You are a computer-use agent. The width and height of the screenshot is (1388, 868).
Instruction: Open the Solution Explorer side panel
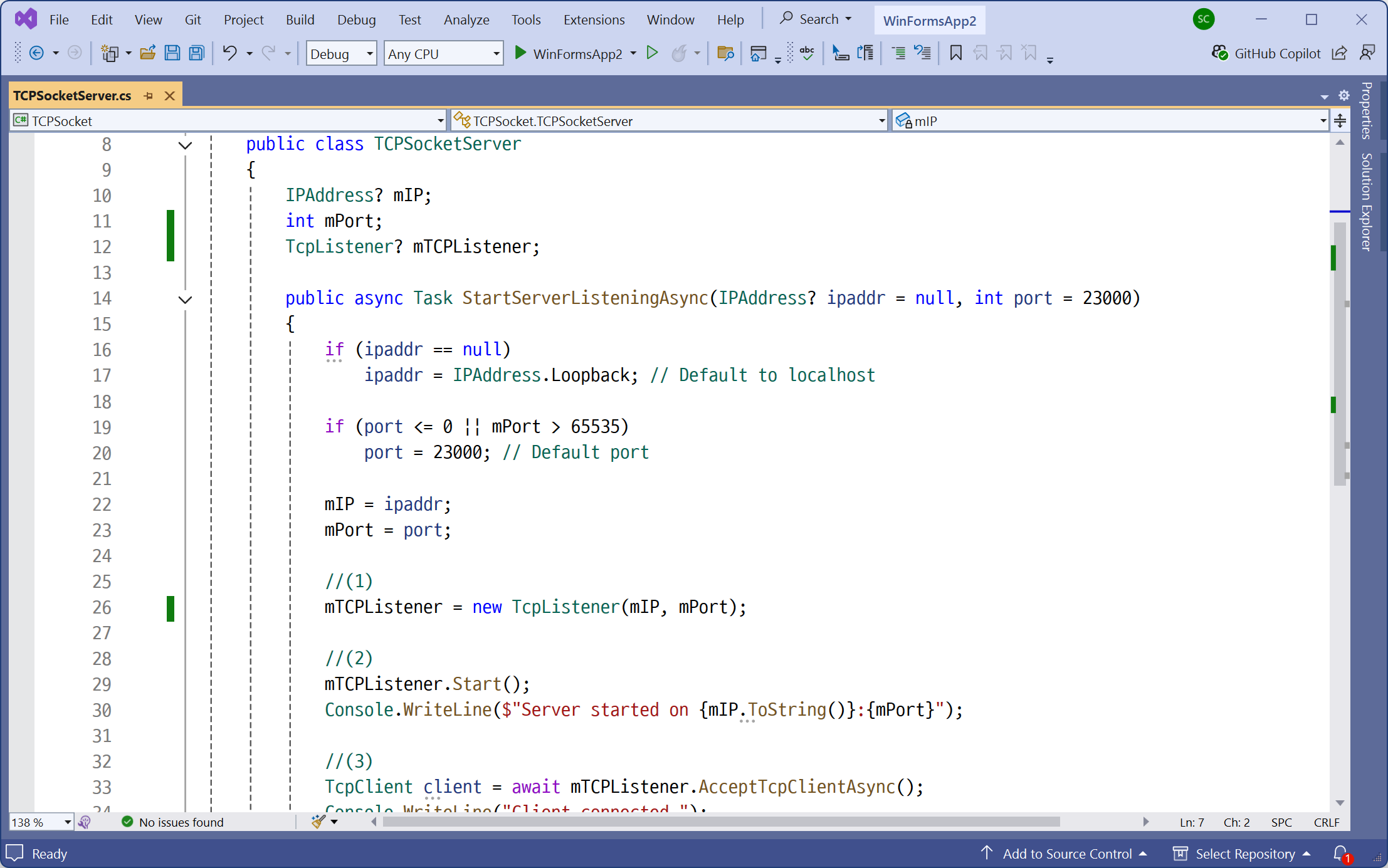tap(1367, 202)
